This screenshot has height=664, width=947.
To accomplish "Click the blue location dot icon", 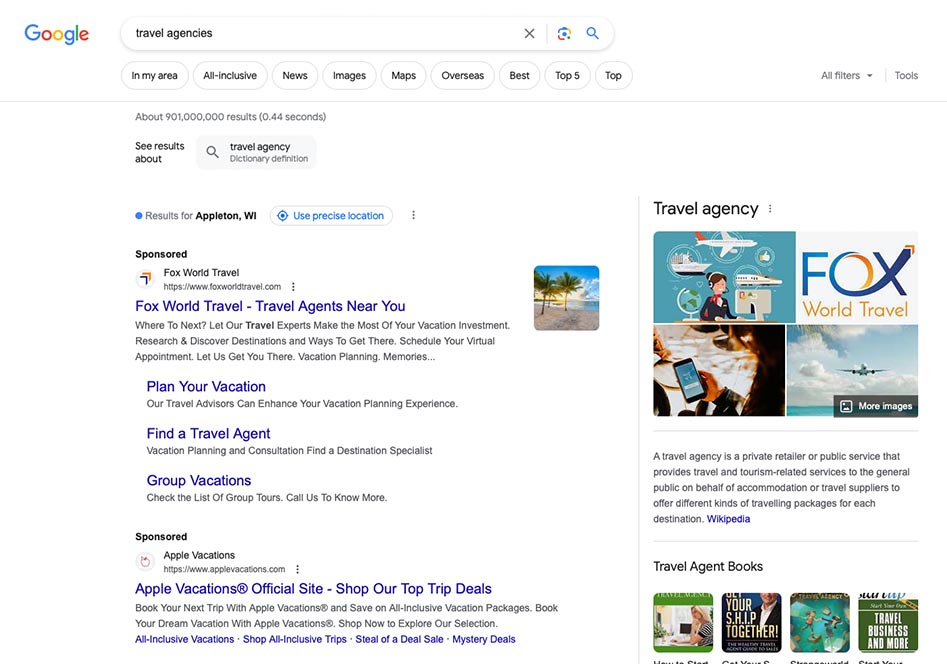I will point(139,216).
